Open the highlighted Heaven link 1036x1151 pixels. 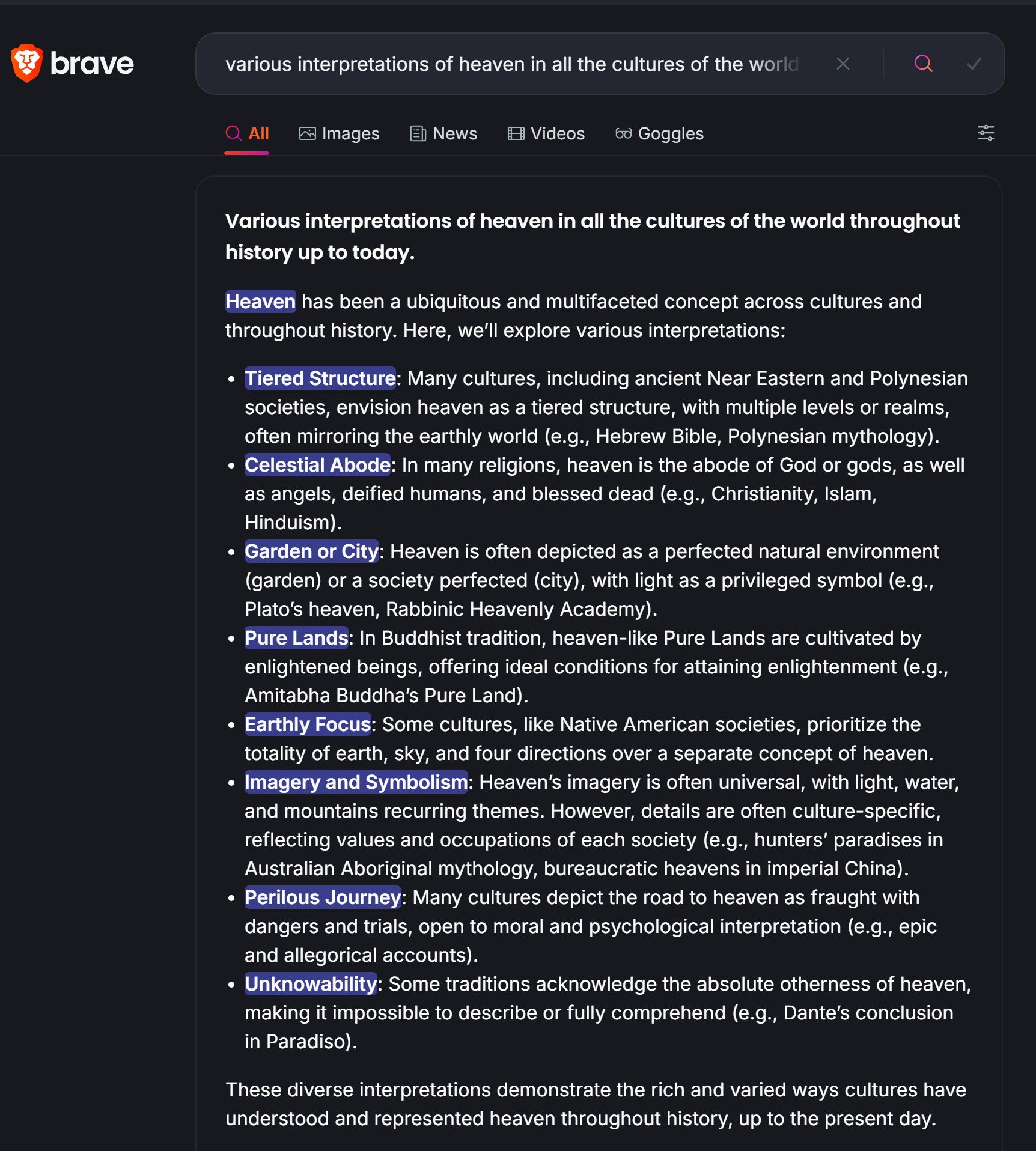(x=261, y=302)
